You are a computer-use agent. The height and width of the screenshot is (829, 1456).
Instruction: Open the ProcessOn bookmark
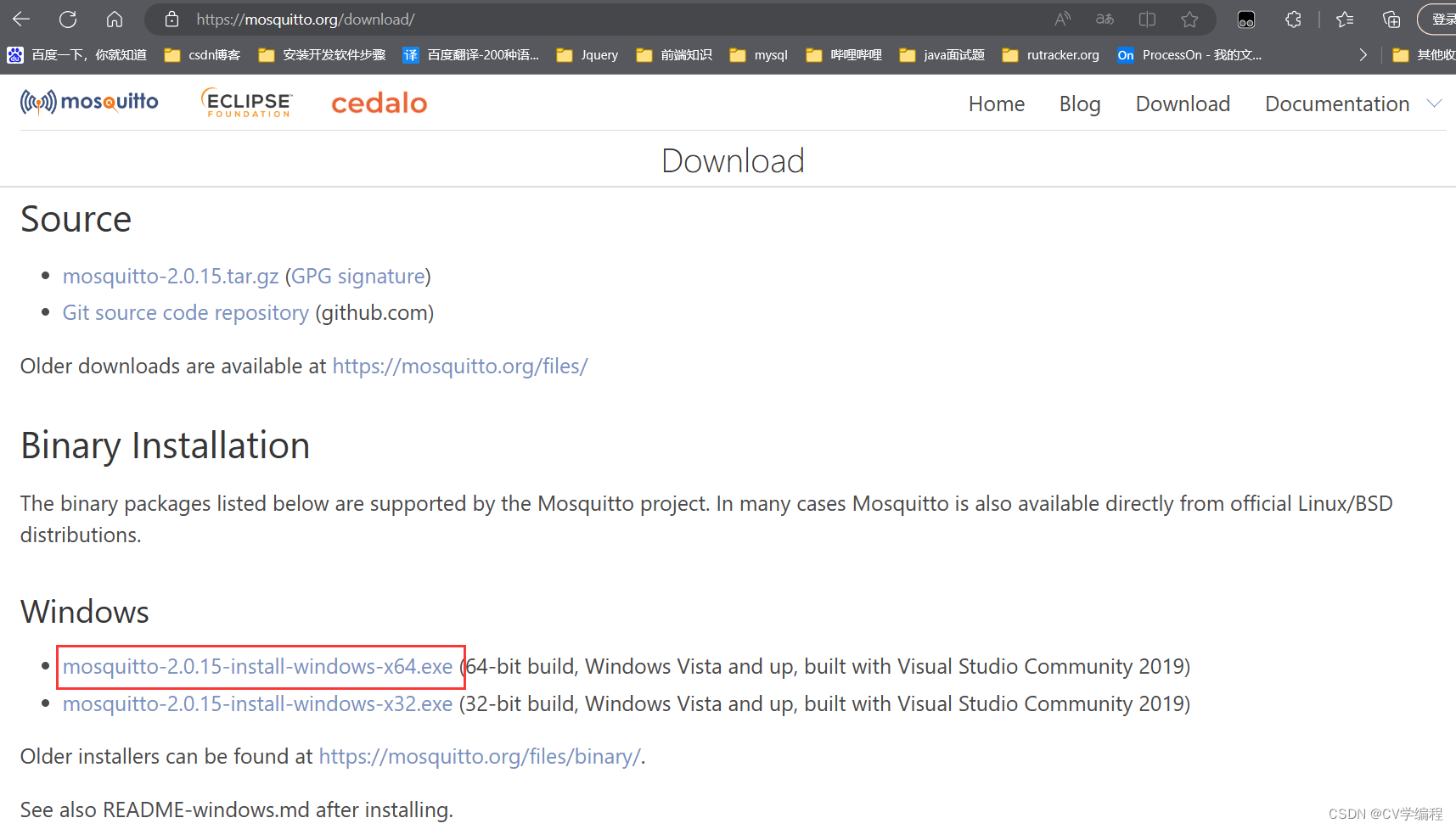1189,55
